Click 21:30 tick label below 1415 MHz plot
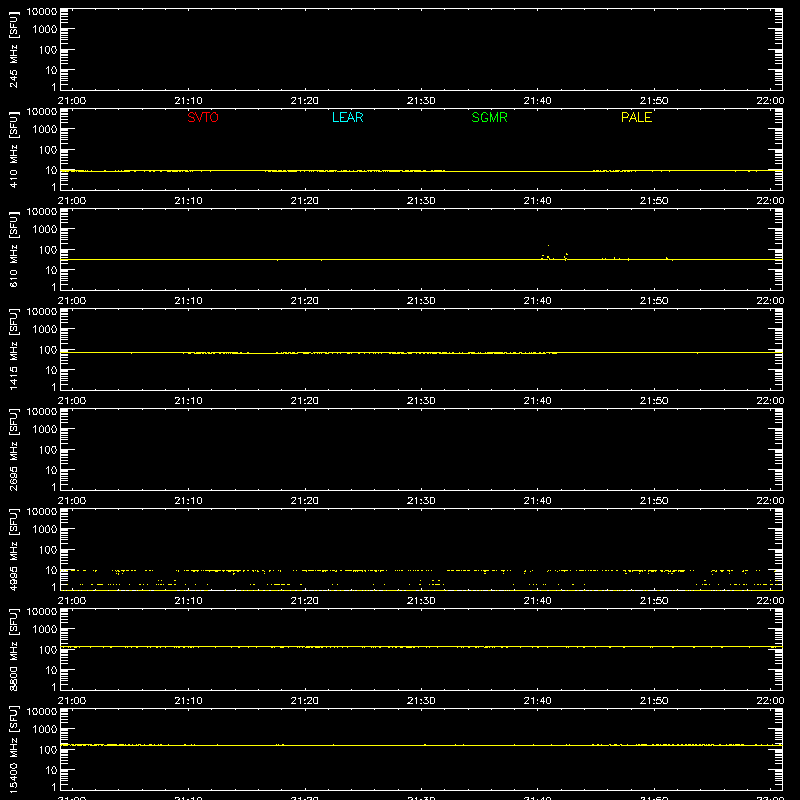The width and height of the screenshot is (800, 800). tap(421, 401)
